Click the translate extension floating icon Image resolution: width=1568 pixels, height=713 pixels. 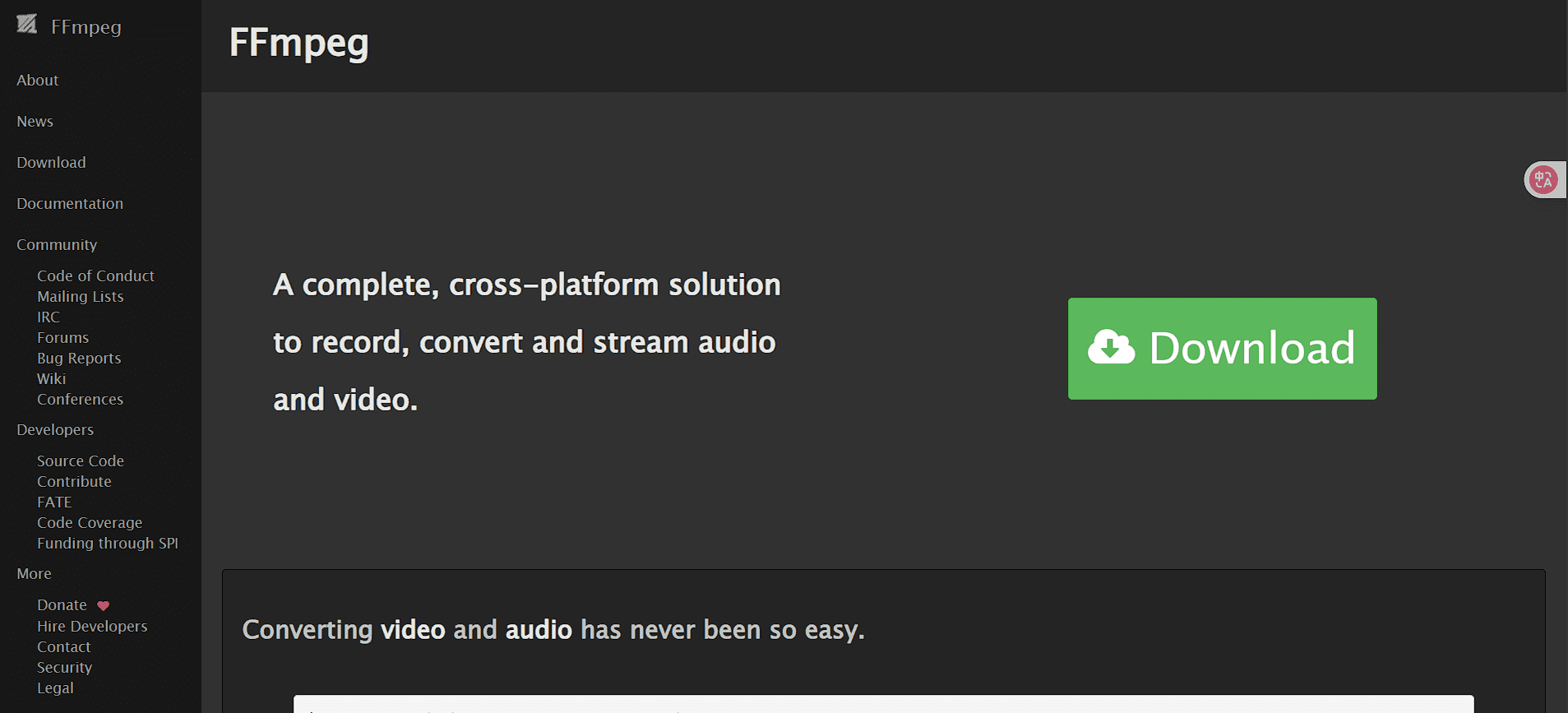1543,179
